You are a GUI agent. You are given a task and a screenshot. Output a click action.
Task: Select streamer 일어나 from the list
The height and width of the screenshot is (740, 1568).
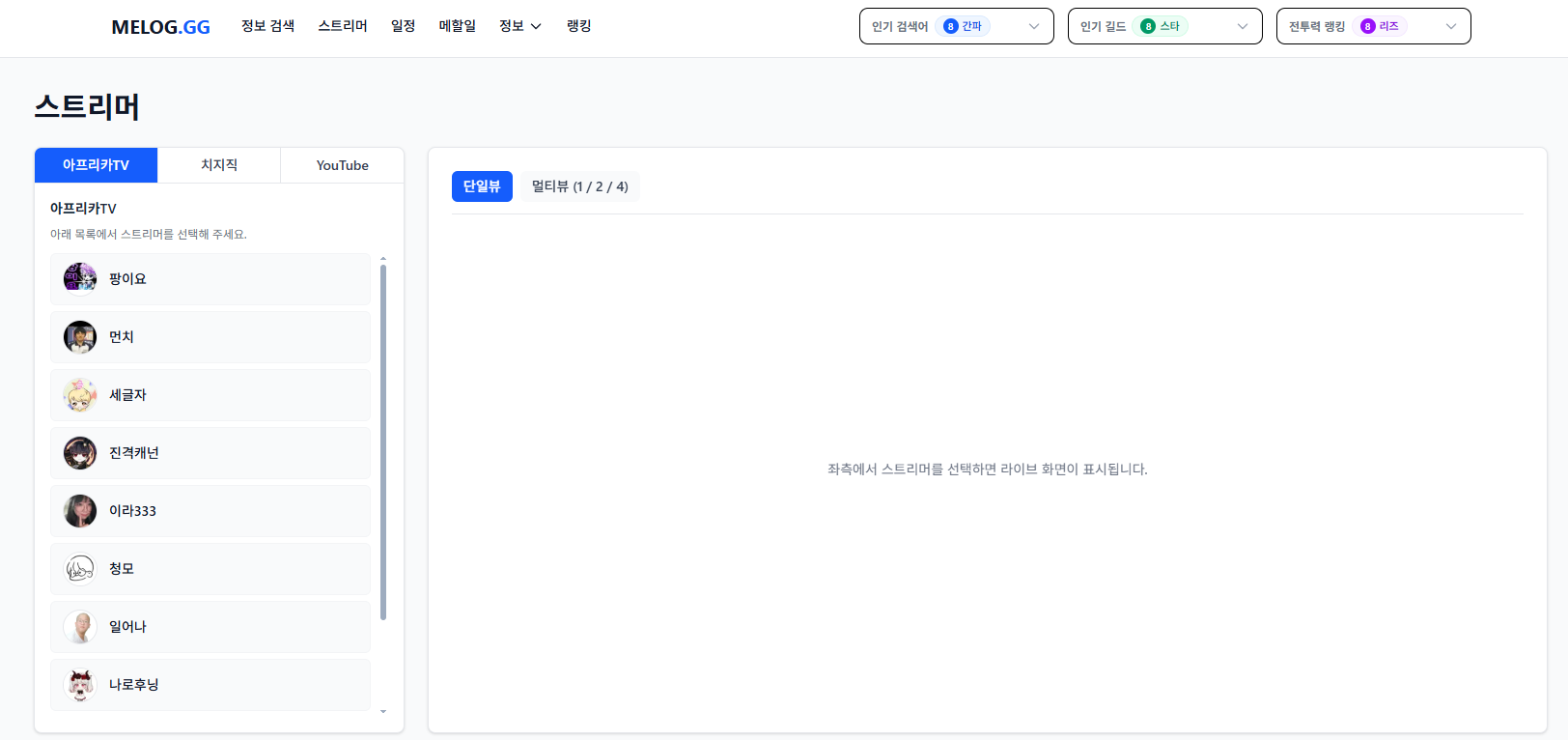(x=210, y=627)
